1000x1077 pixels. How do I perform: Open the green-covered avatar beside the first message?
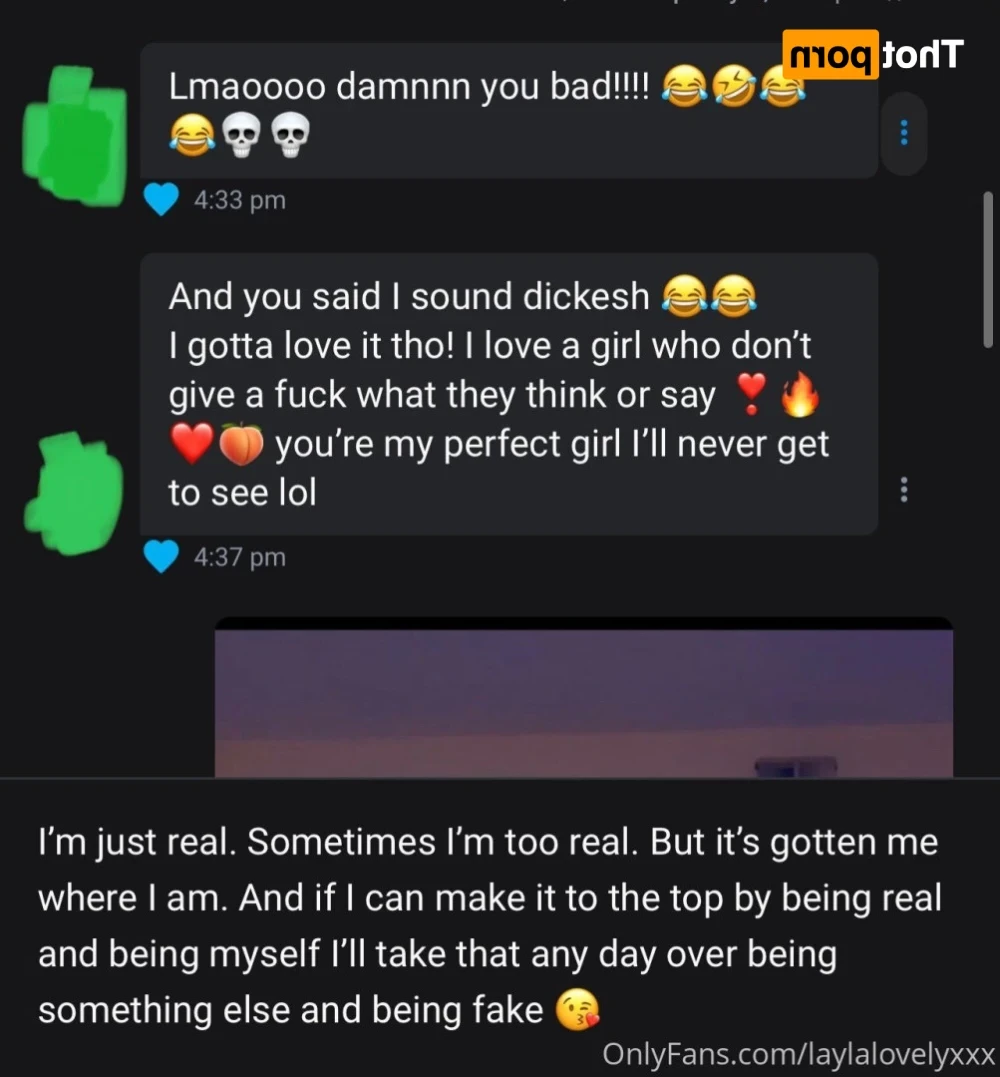tap(74, 135)
